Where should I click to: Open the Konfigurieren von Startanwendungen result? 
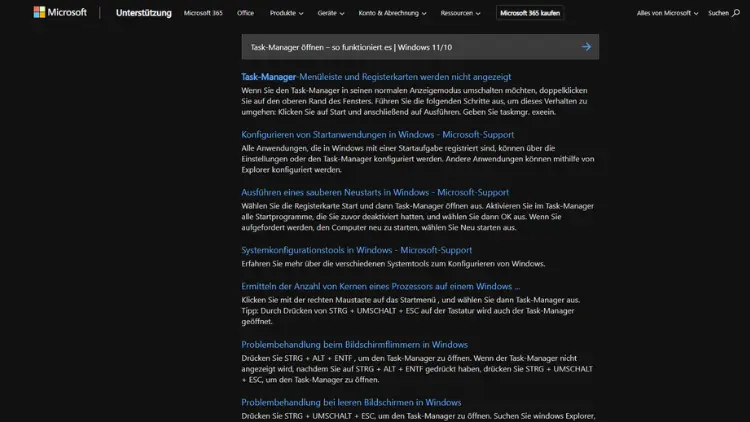click(x=377, y=134)
